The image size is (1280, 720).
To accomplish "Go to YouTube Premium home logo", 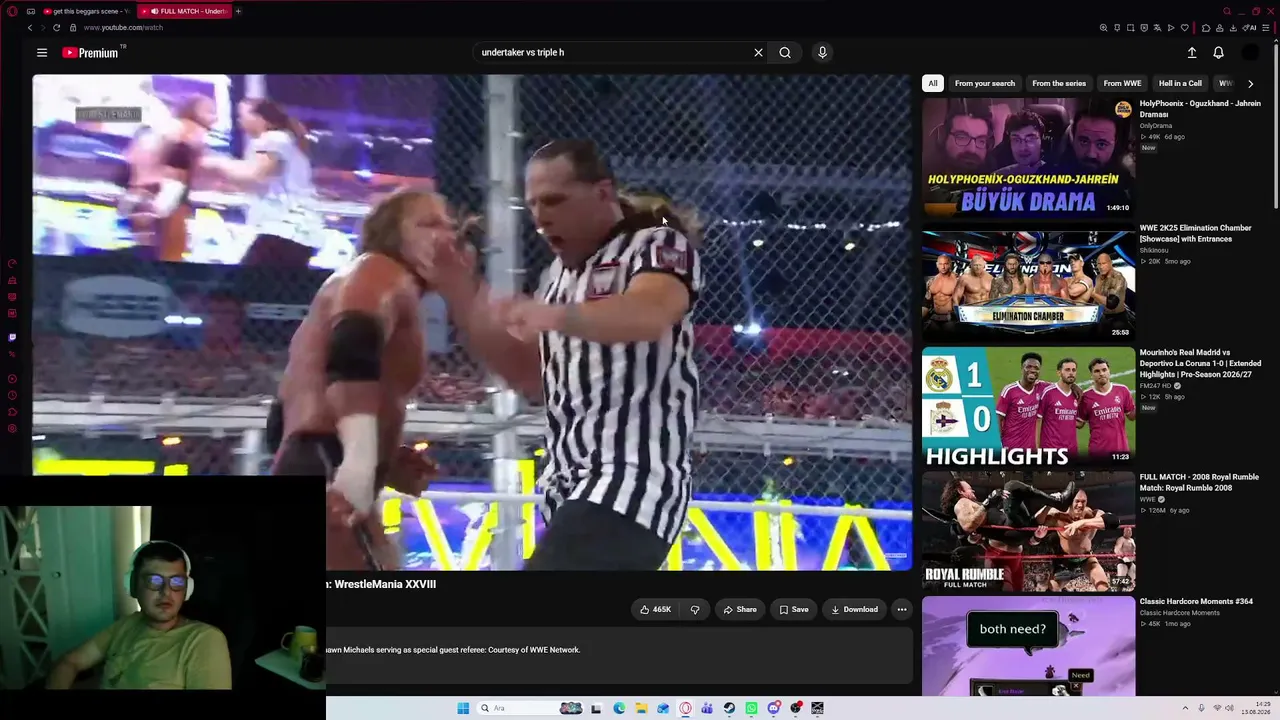I will (90, 52).
